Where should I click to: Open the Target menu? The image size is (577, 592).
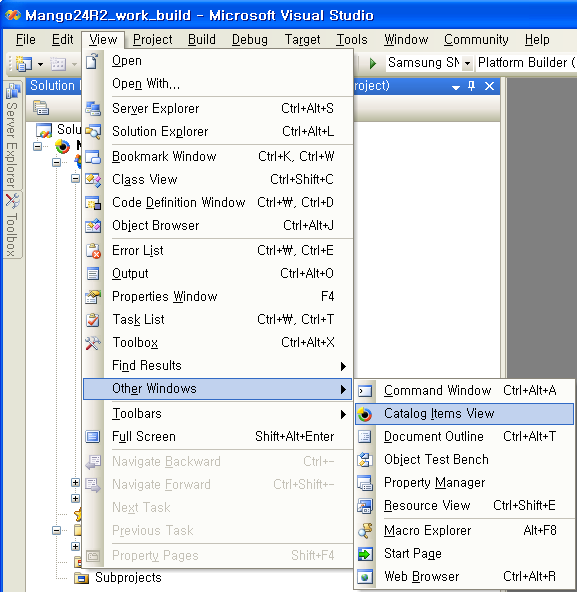click(302, 40)
